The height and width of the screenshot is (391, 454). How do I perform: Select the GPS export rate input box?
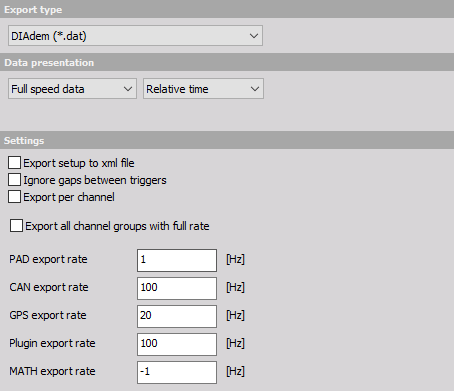pyautogui.click(x=177, y=316)
